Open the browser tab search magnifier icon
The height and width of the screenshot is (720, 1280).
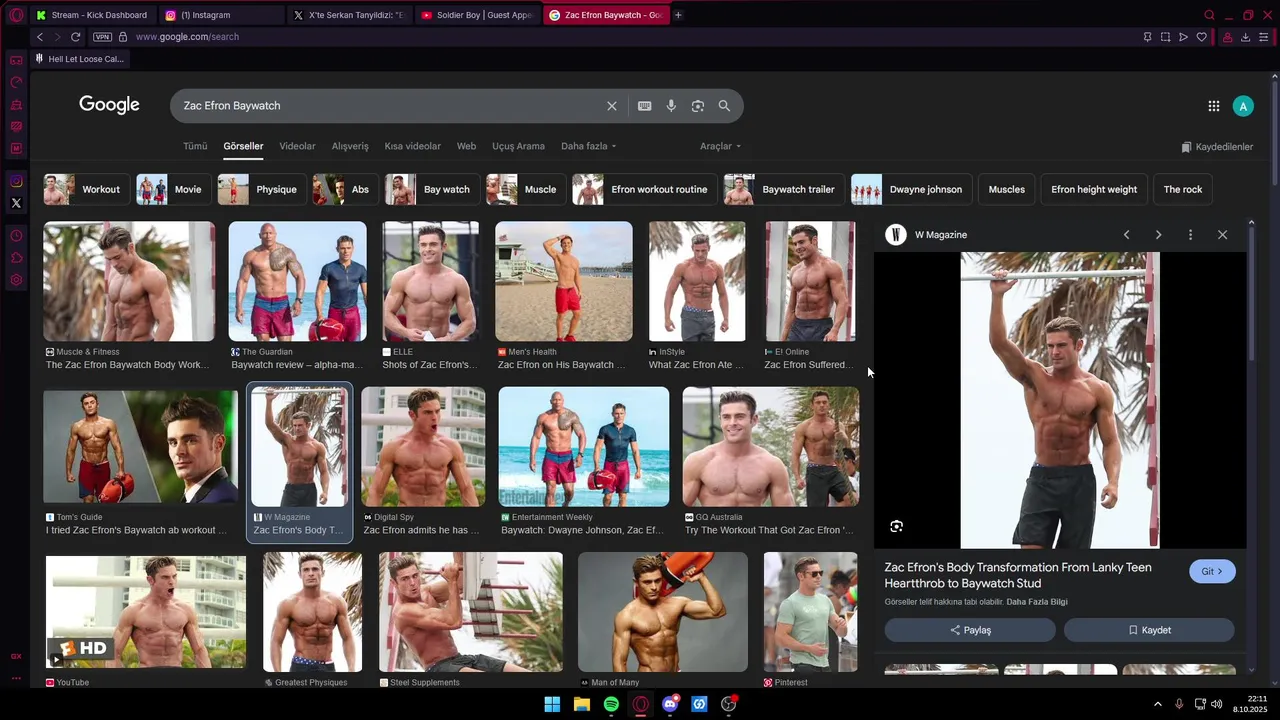(x=1209, y=15)
